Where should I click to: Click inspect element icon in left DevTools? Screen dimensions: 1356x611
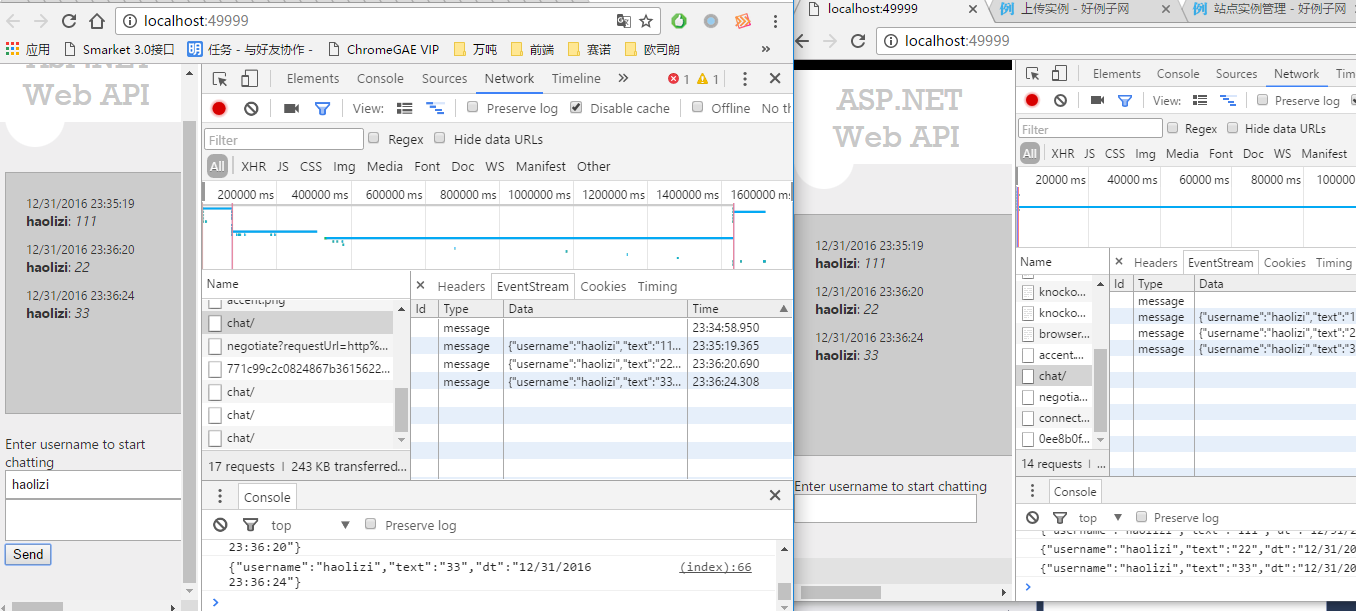(220, 79)
